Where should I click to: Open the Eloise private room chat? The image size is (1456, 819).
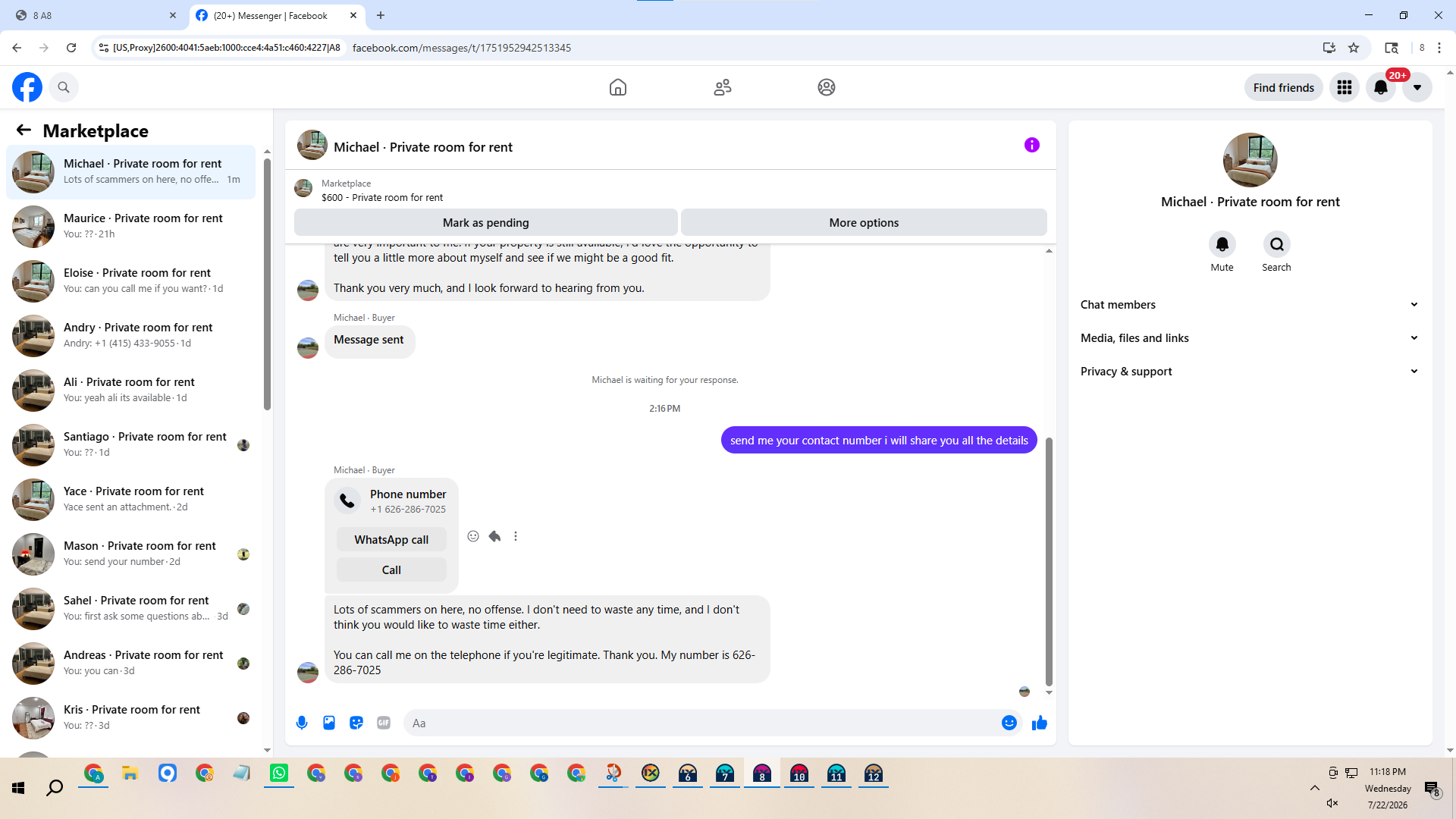pos(130,281)
